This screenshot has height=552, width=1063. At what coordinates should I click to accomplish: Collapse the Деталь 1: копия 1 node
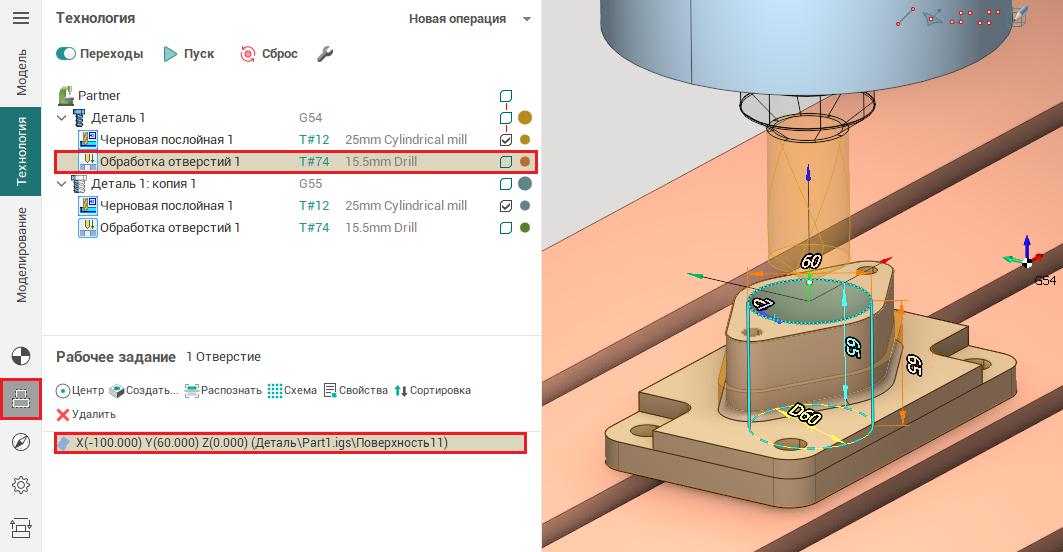click(62, 184)
